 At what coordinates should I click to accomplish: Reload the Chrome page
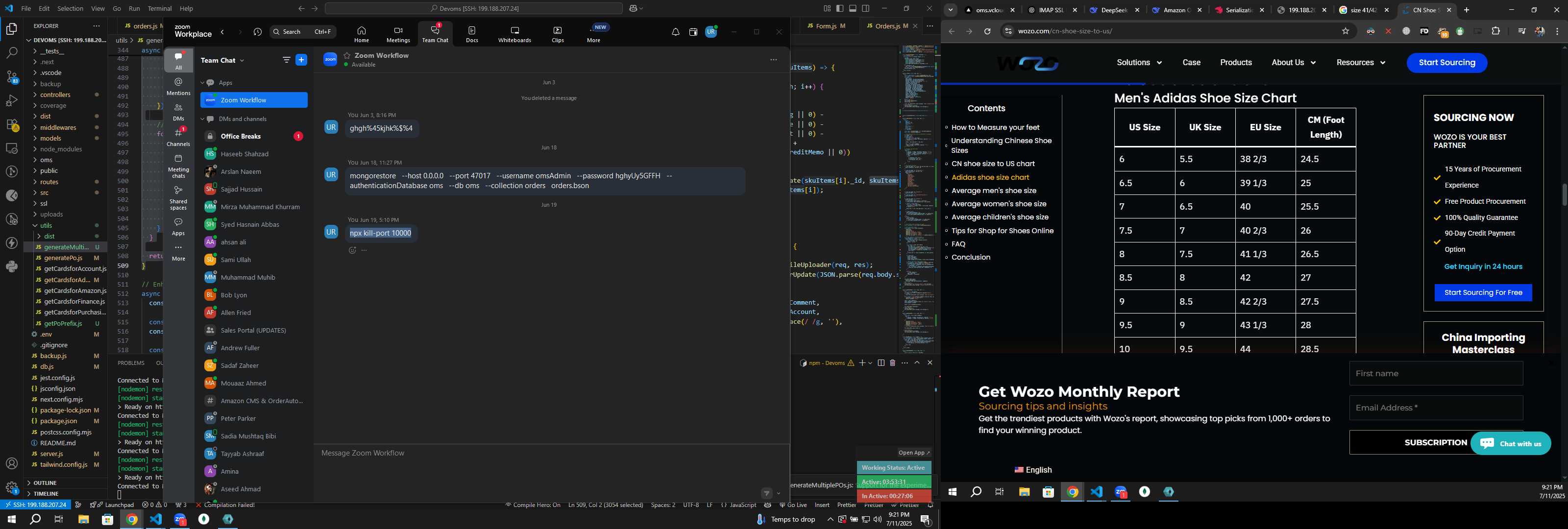point(987,31)
